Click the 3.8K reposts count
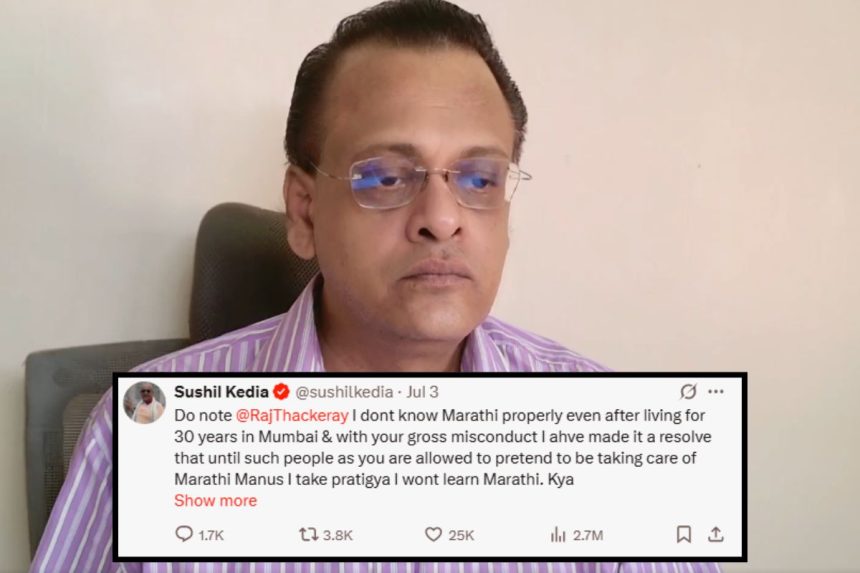Viewport: 860px width, 573px height. coord(338,535)
